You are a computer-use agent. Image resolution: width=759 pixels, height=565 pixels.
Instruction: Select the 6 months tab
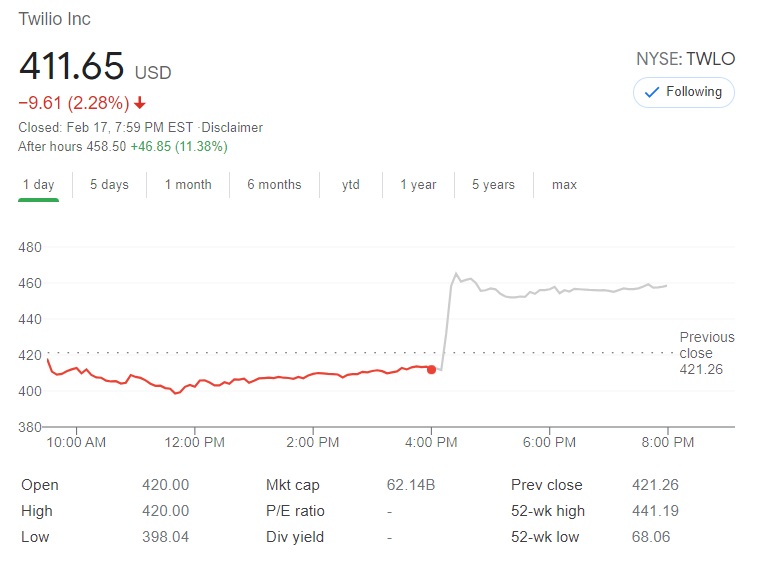point(274,184)
